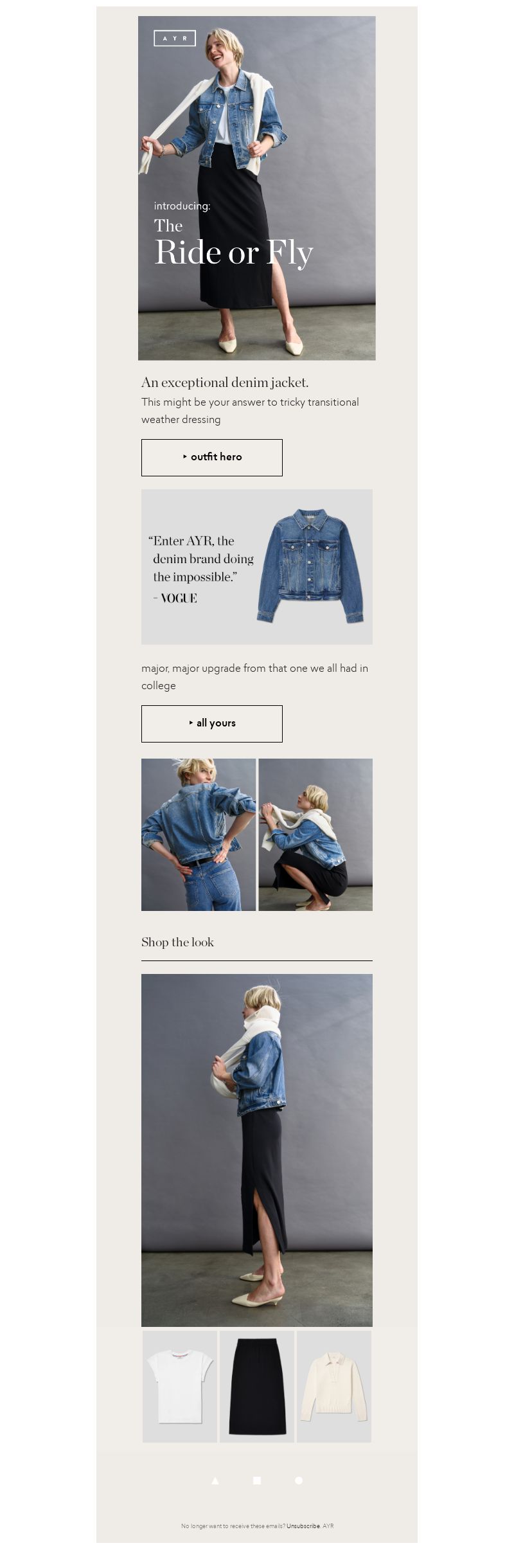
Task: Select the cream polo sweater thumbnail
Action: click(334, 1387)
